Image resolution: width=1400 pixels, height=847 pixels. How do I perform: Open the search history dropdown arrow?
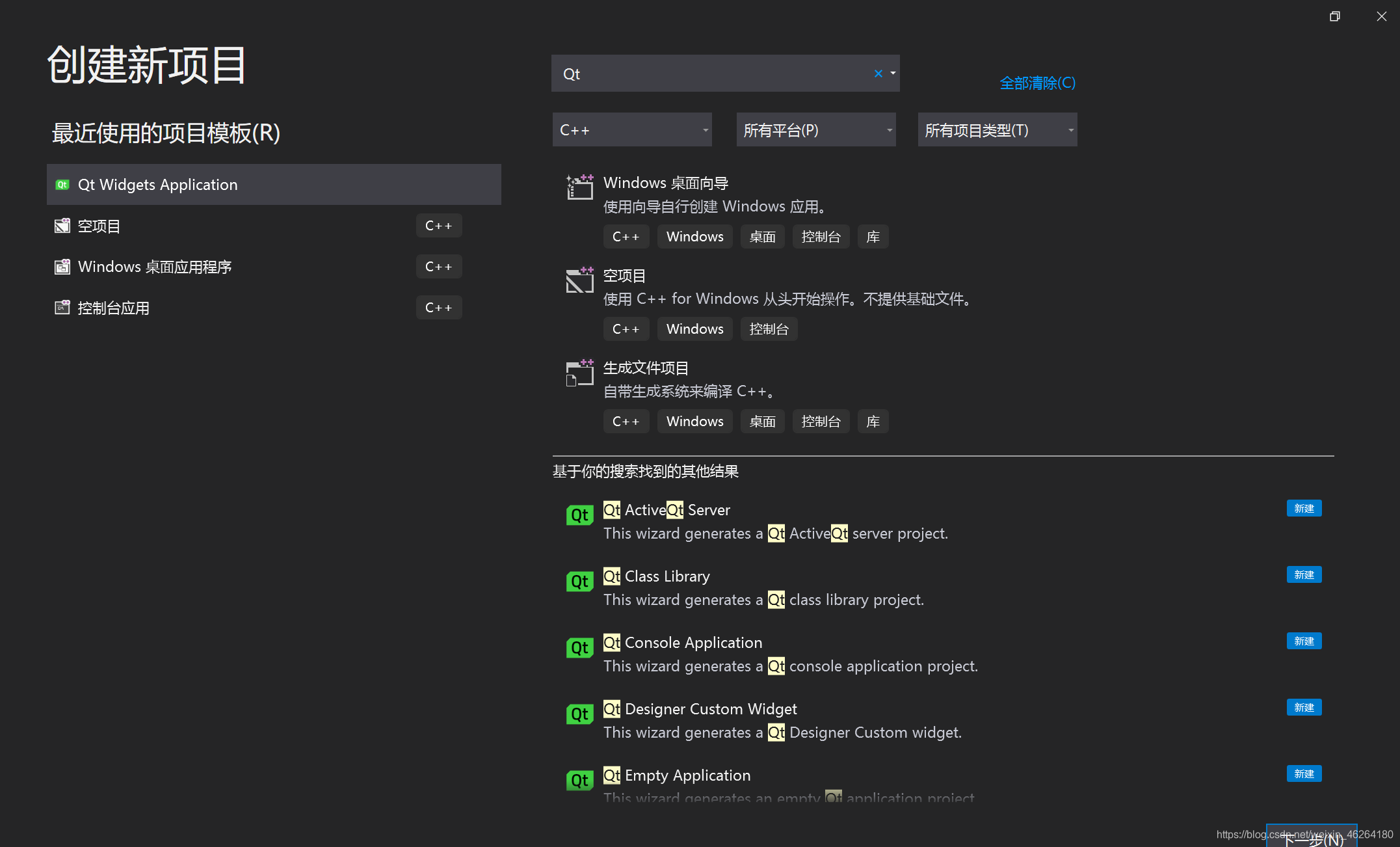point(893,74)
